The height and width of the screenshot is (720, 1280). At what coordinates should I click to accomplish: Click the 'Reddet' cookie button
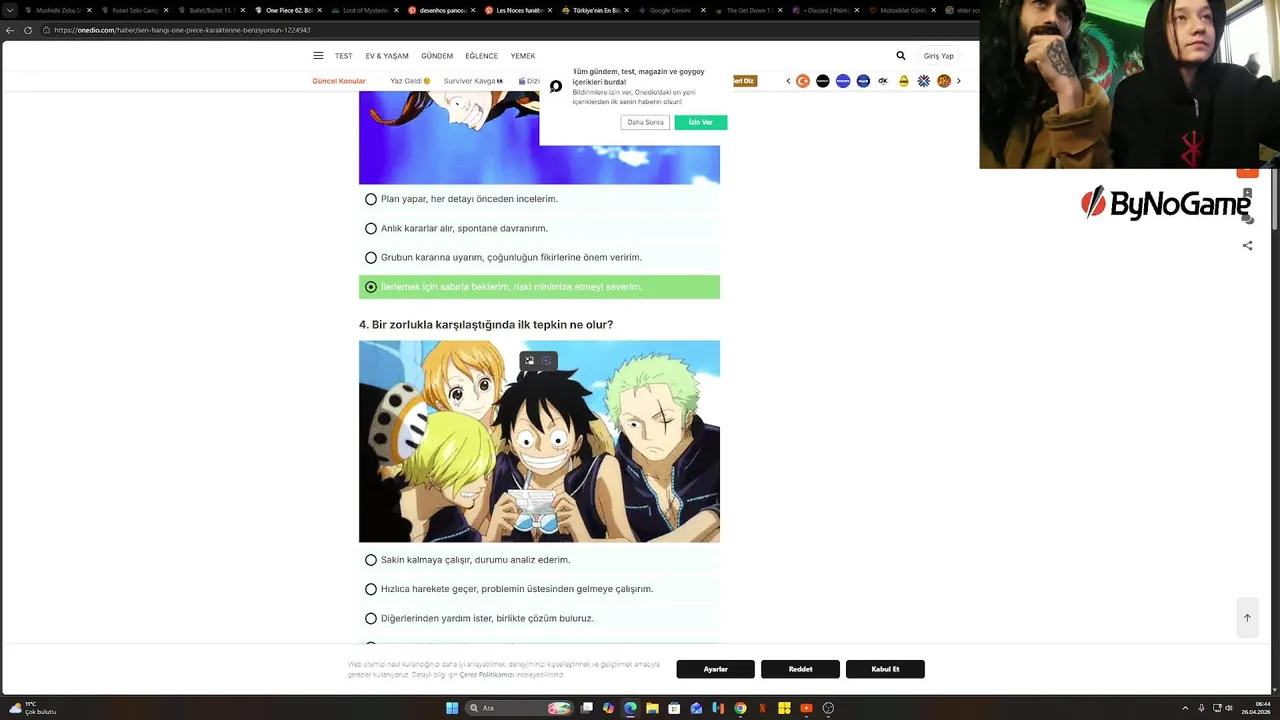(x=800, y=669)
